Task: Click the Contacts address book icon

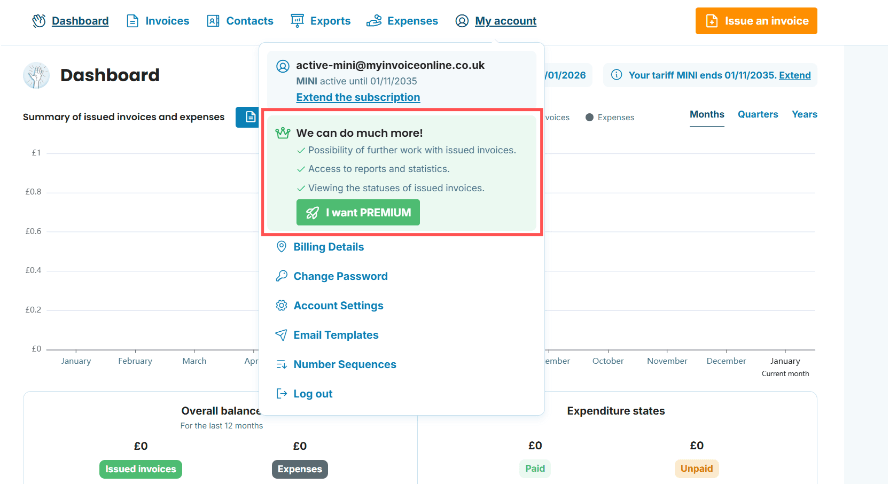Action: (213, 21)
